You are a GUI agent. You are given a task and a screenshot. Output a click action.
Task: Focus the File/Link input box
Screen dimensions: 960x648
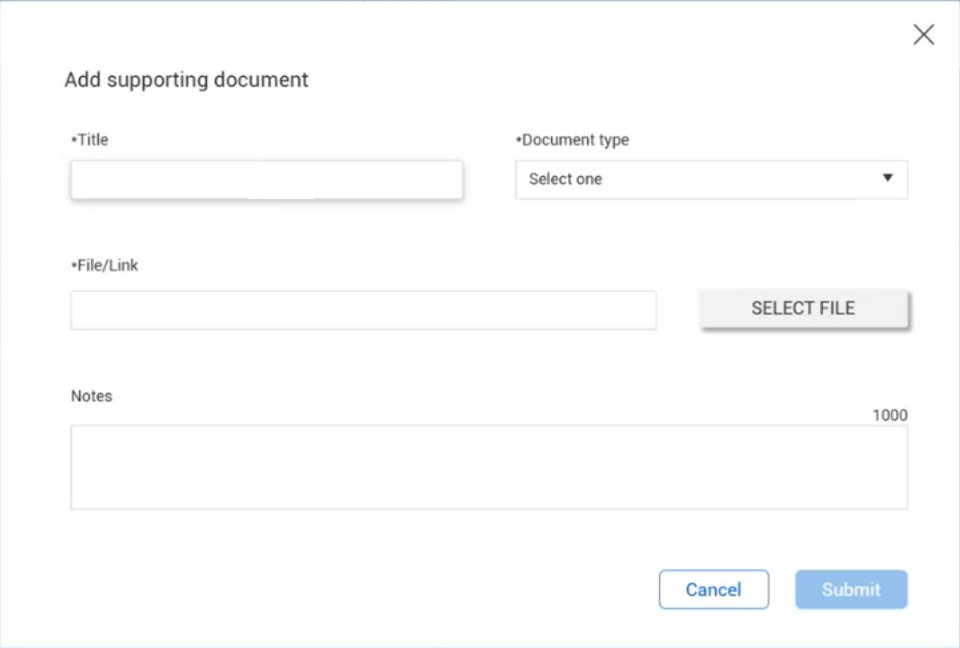[363, 310]
